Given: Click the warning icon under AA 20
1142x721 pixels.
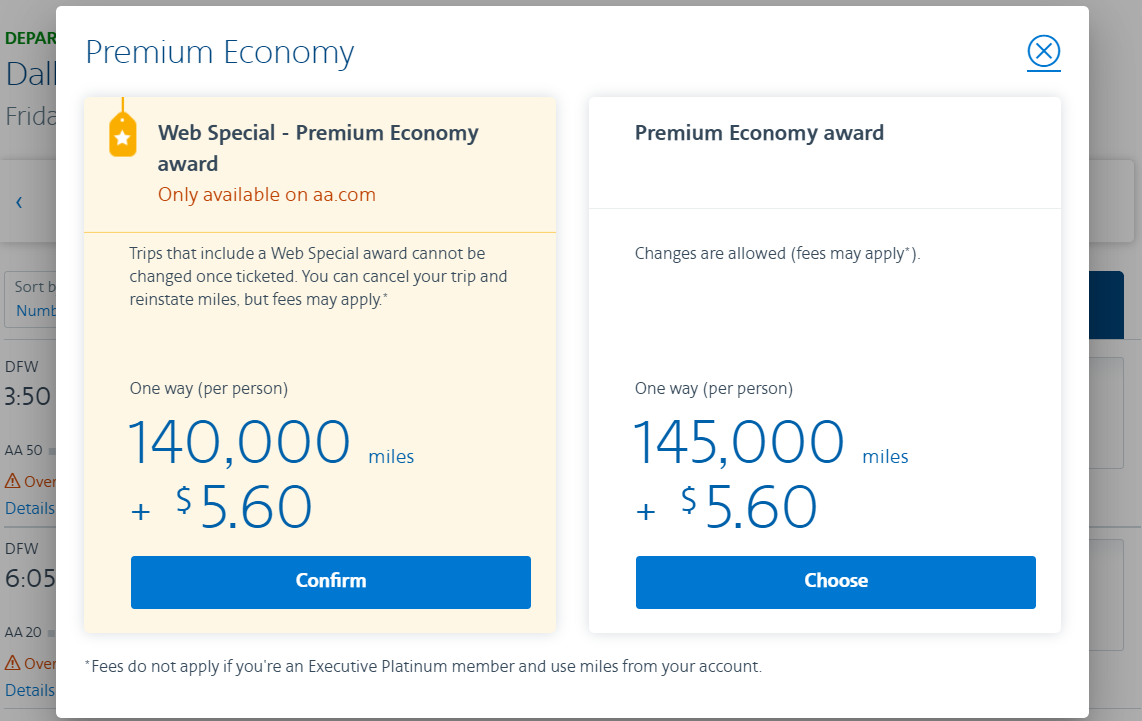Looking at the screenshot, I should click(x=12, y=663).
